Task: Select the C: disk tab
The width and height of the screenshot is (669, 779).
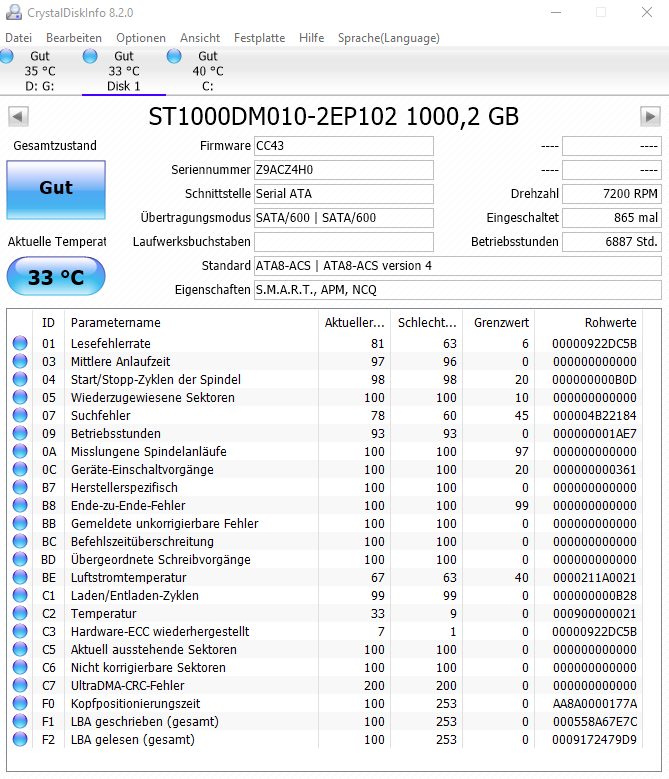Action: click(x=208, y=71)
